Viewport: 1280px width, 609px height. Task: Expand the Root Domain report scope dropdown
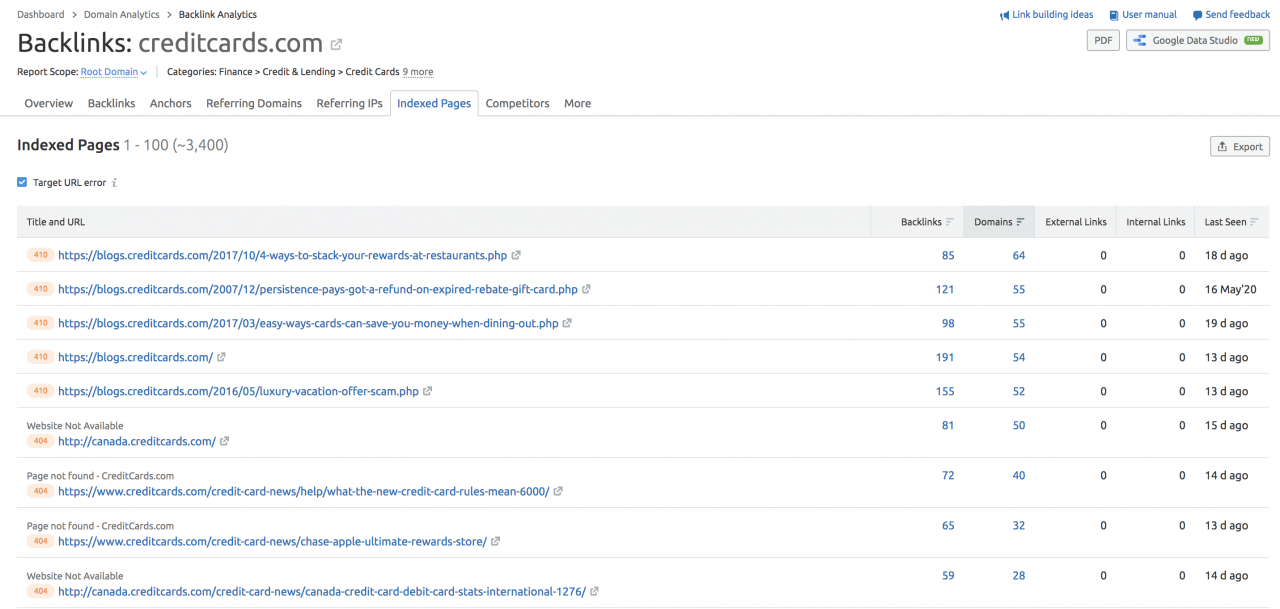tap(113, 72)
